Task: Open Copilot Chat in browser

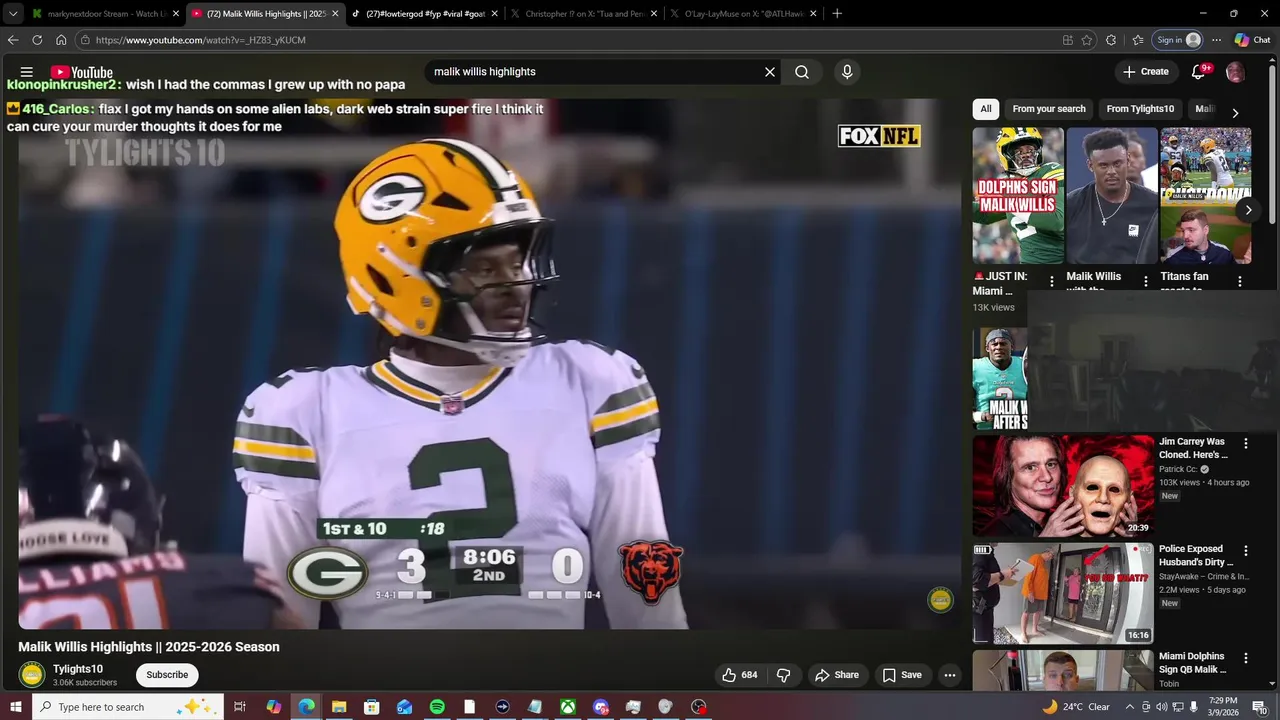Action: [1253, 40]
